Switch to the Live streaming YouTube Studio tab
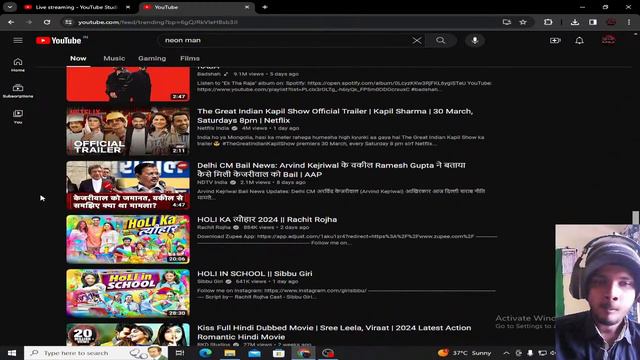 [76, 7]
